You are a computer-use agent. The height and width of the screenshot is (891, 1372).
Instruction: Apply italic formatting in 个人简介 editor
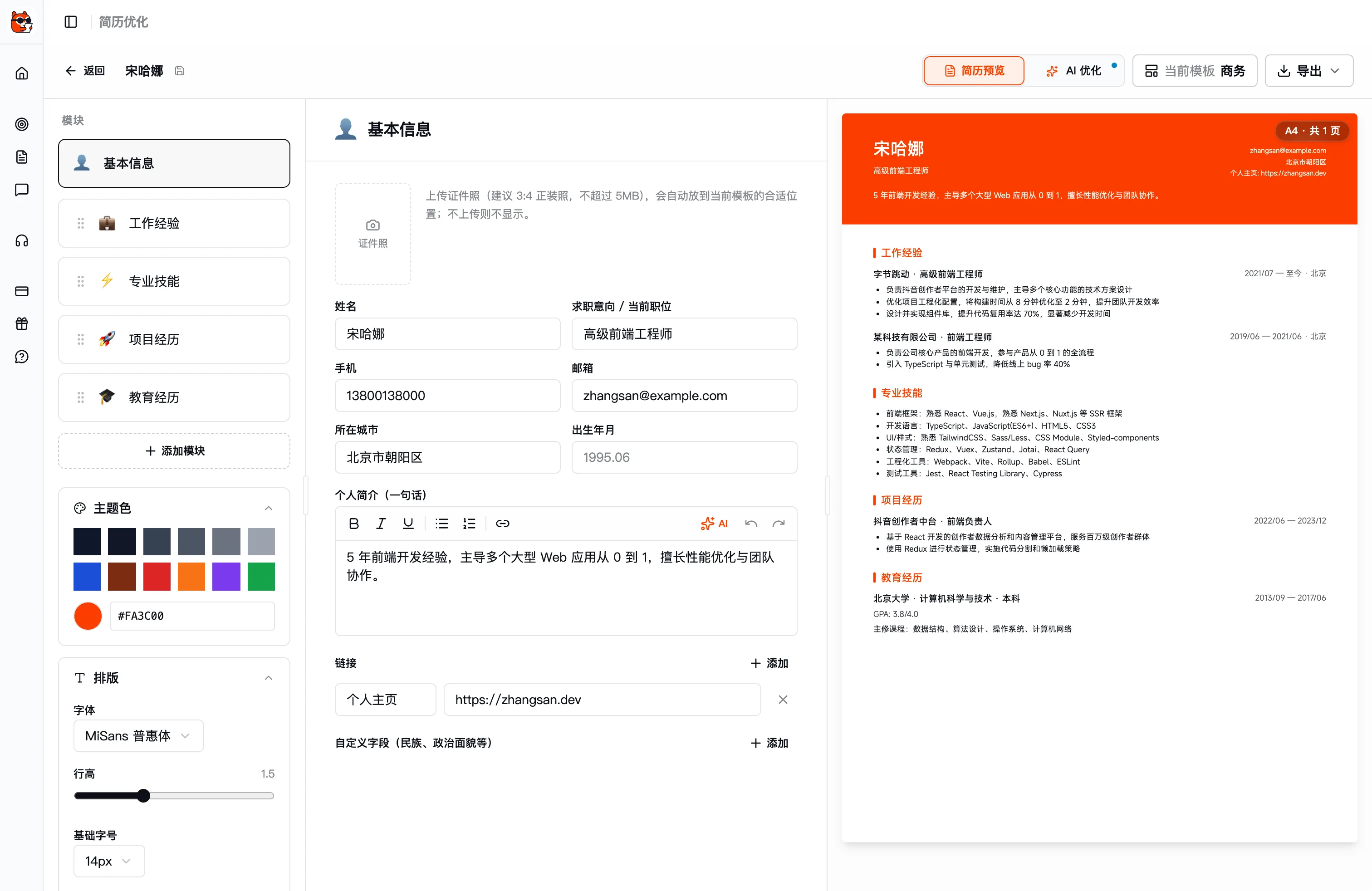[x=381, y=524]
